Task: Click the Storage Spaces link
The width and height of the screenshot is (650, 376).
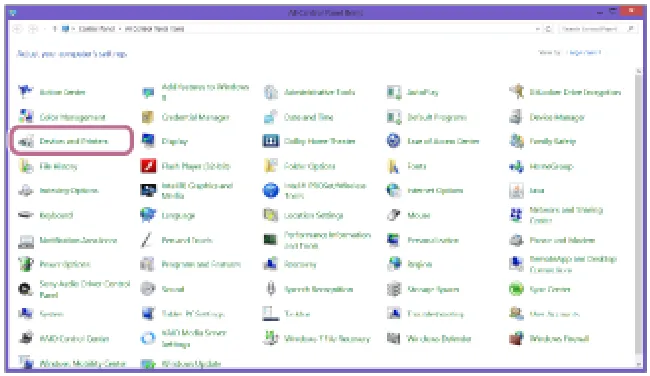Action: pos(433,289)
